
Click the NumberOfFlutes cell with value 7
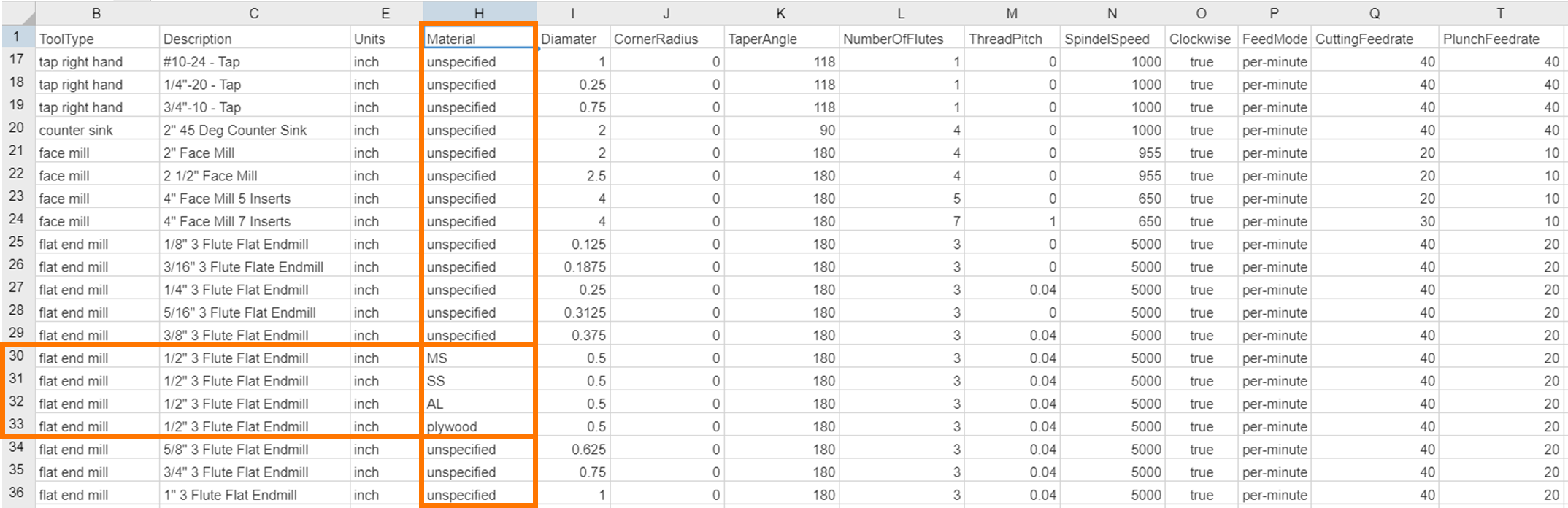(x=901, y=221)
